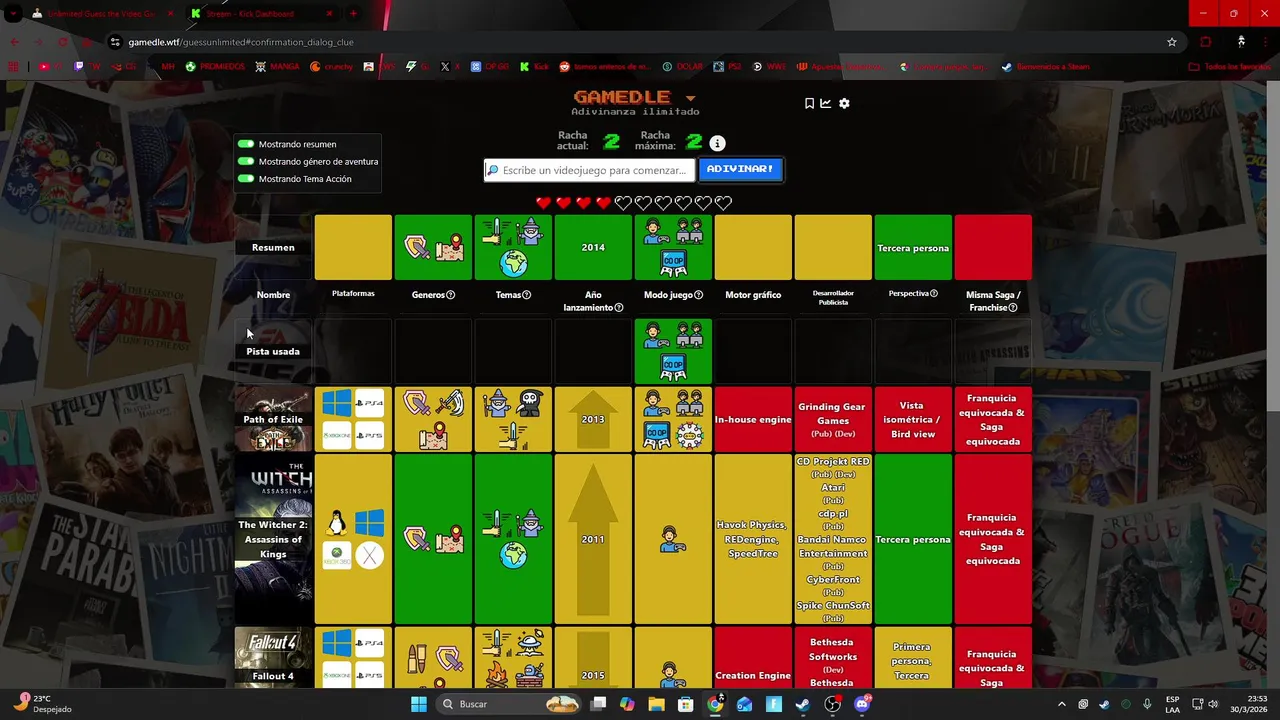This screenshot has height=720, width=1280.
Task: Click Grinding Gear Games developer cell
Action: tap(833, 419)
